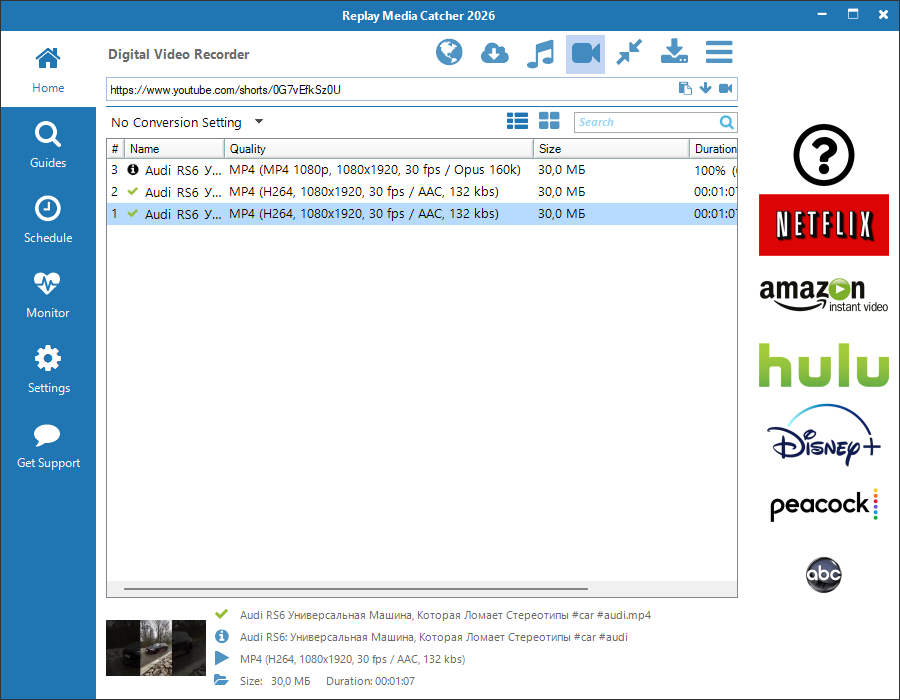Expand the No Conversion Setting dropdown

click(x=258, y=122)
